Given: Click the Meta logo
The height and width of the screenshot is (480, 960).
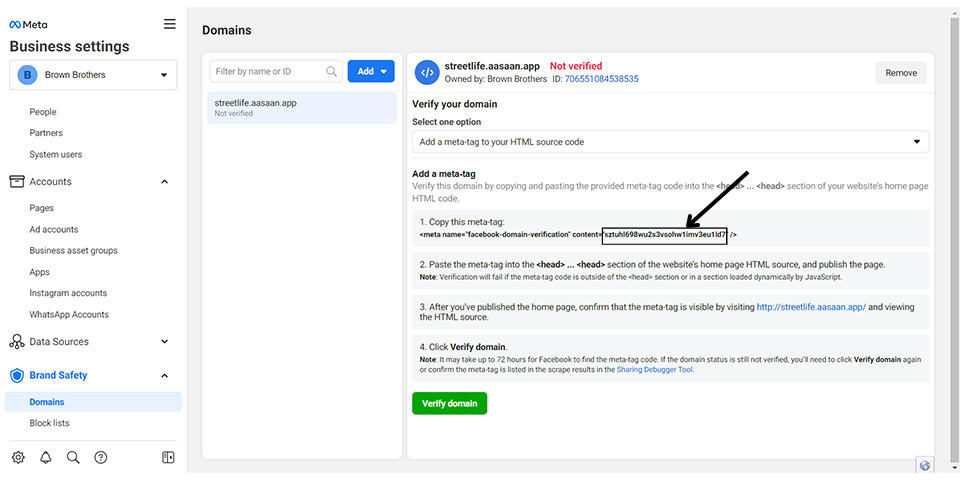Looking at the screenshot, I should tap(28, 25).
